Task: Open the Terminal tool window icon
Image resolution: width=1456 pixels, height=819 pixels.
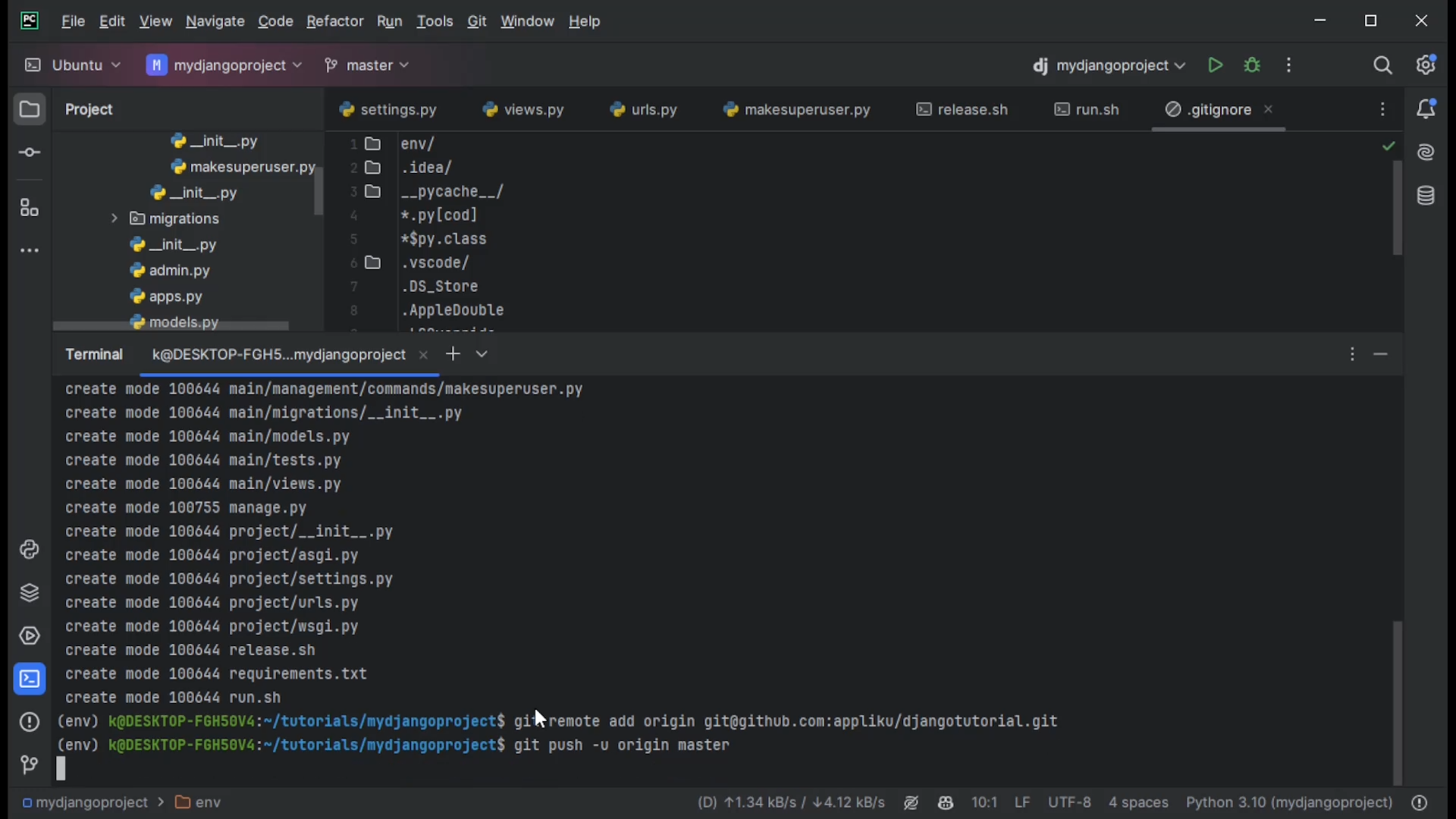Action: click(29, 679)
